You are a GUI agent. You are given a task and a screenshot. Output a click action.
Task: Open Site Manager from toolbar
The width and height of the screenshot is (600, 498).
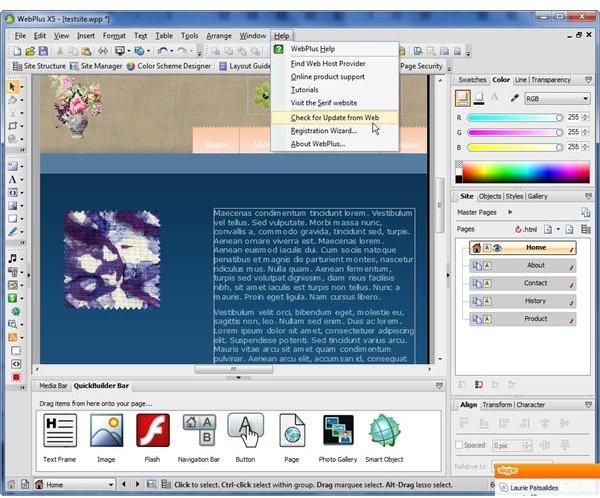96,66
